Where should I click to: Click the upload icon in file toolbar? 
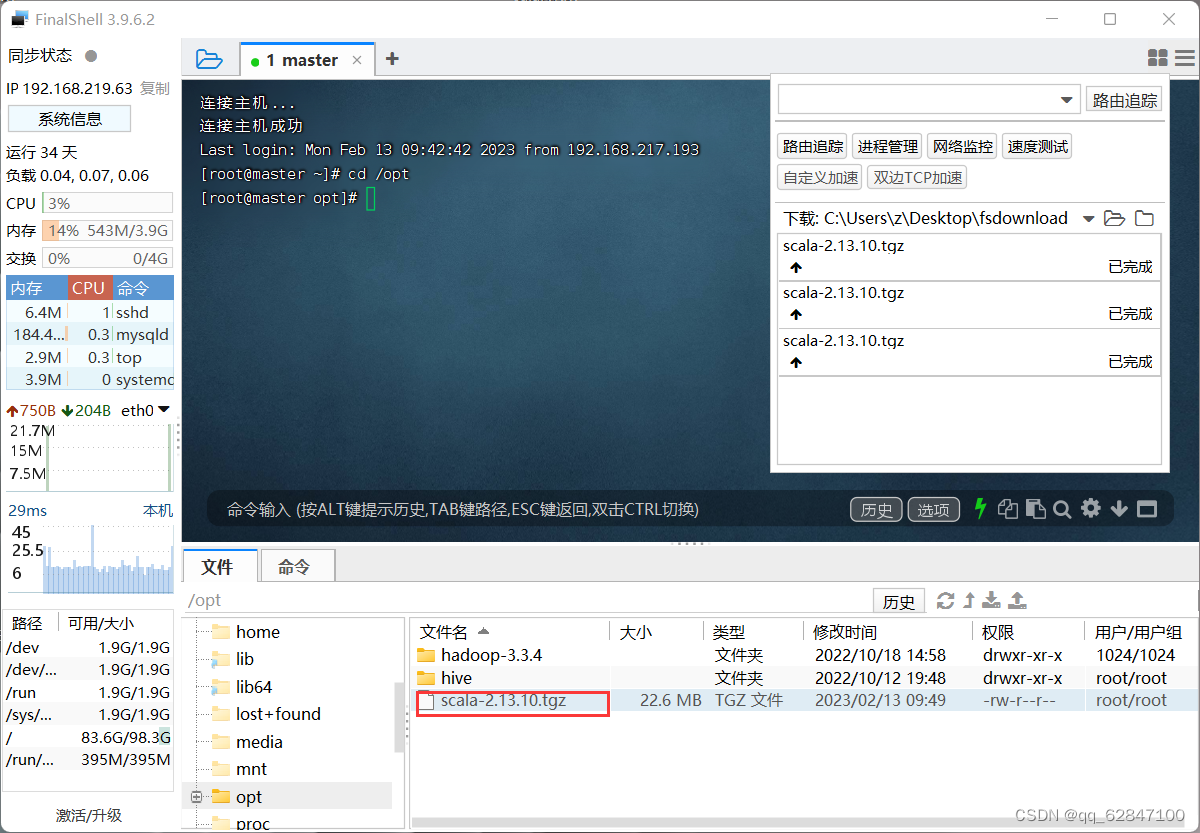1017,600
